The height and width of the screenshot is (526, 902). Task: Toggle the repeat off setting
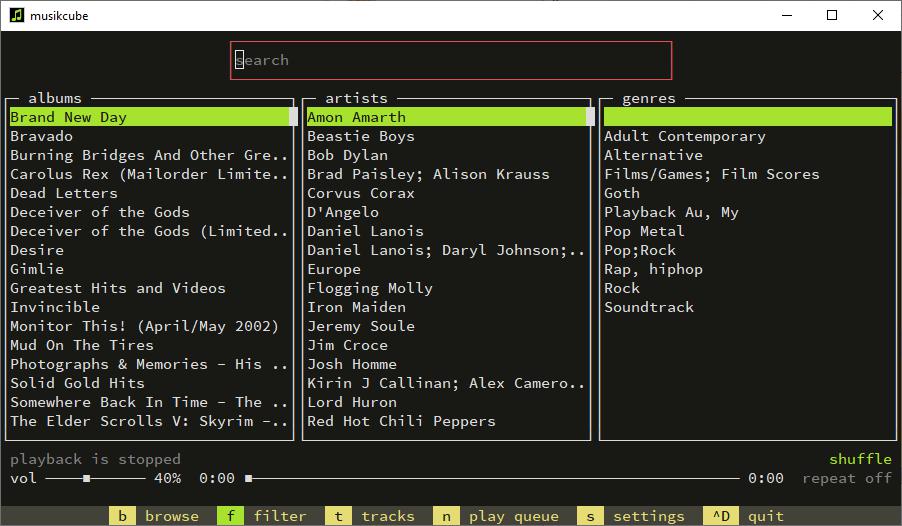847,478
